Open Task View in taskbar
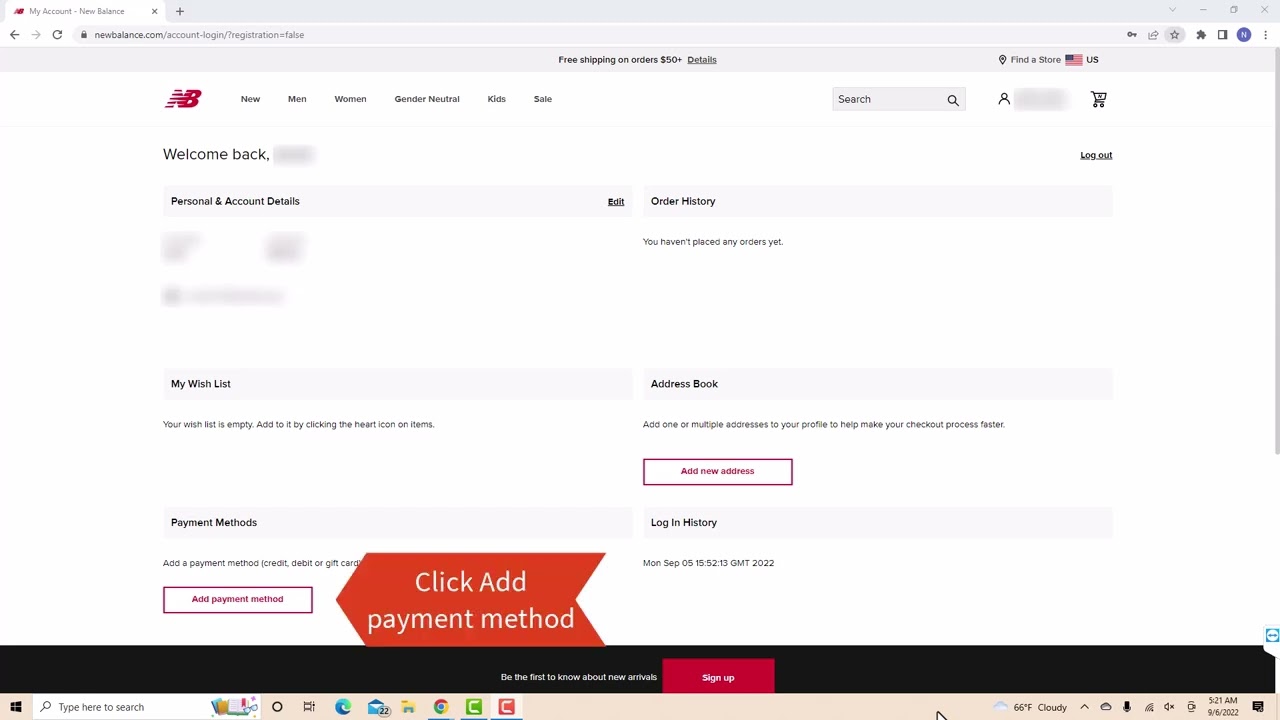The height and width of the screenshot is (720, 1280). (x=309, y=707)
